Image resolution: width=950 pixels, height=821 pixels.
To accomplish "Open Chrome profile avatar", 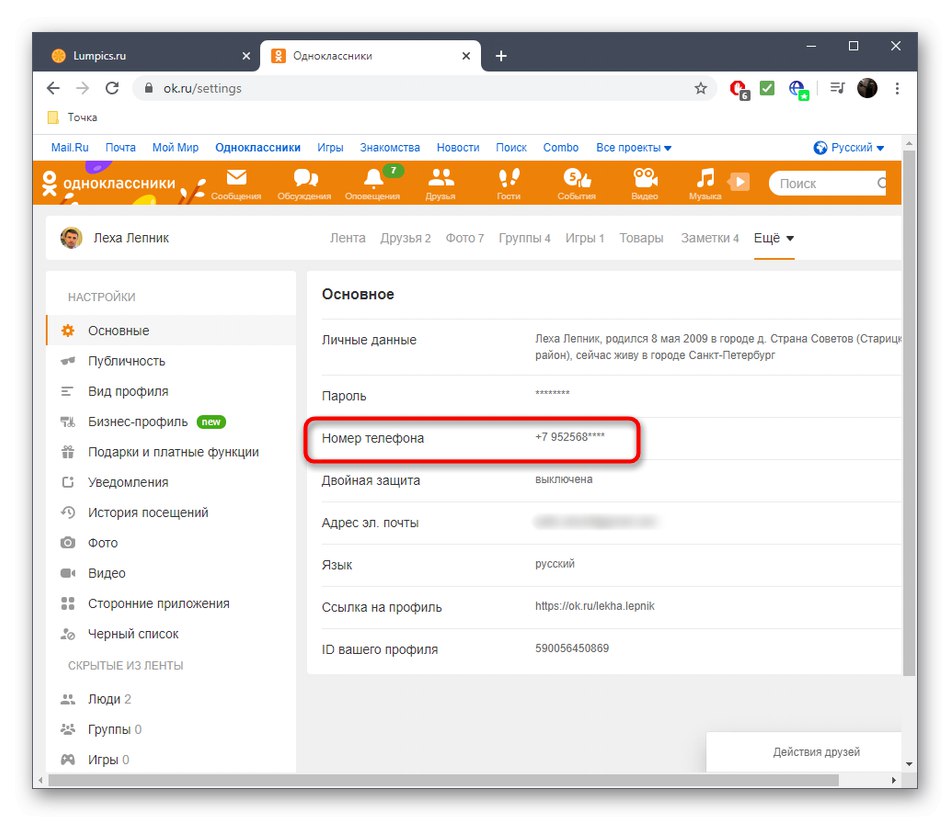I will click(x=867, y=88).
